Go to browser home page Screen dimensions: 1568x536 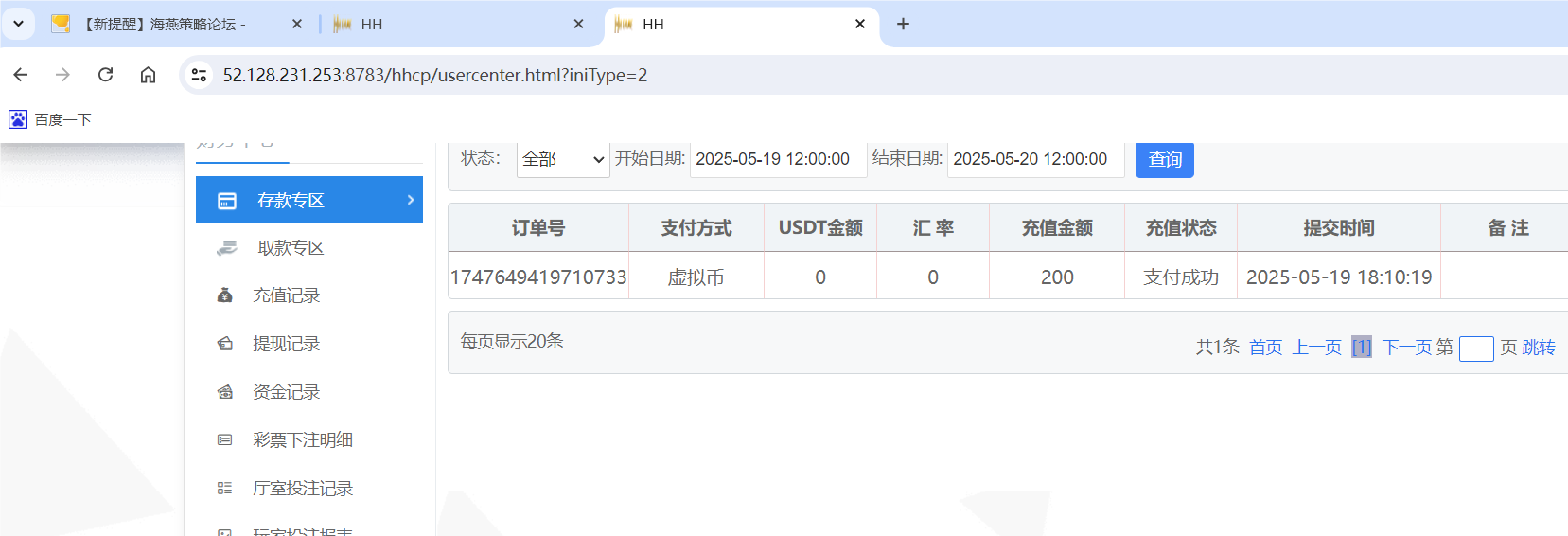[x=148, y=75]
